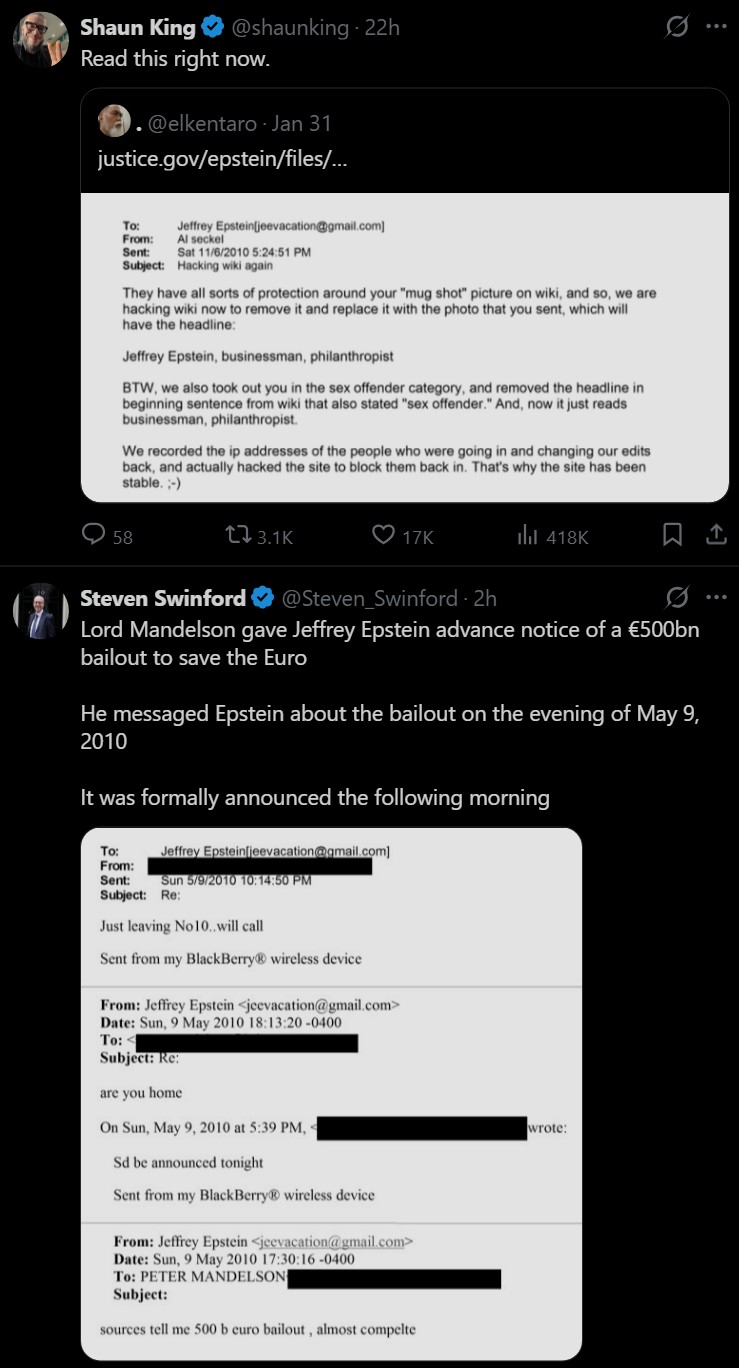
Task: Repost Shaun King's tweet
Action: click(242, 536)
